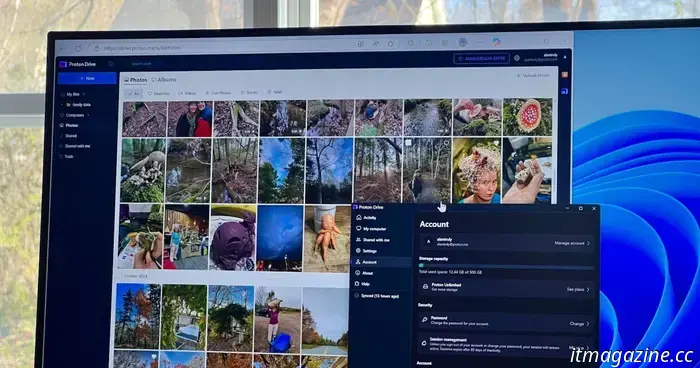Switch to the Photos tab
The height and width of the screenshot is (368, 700).
click(135, 80)
